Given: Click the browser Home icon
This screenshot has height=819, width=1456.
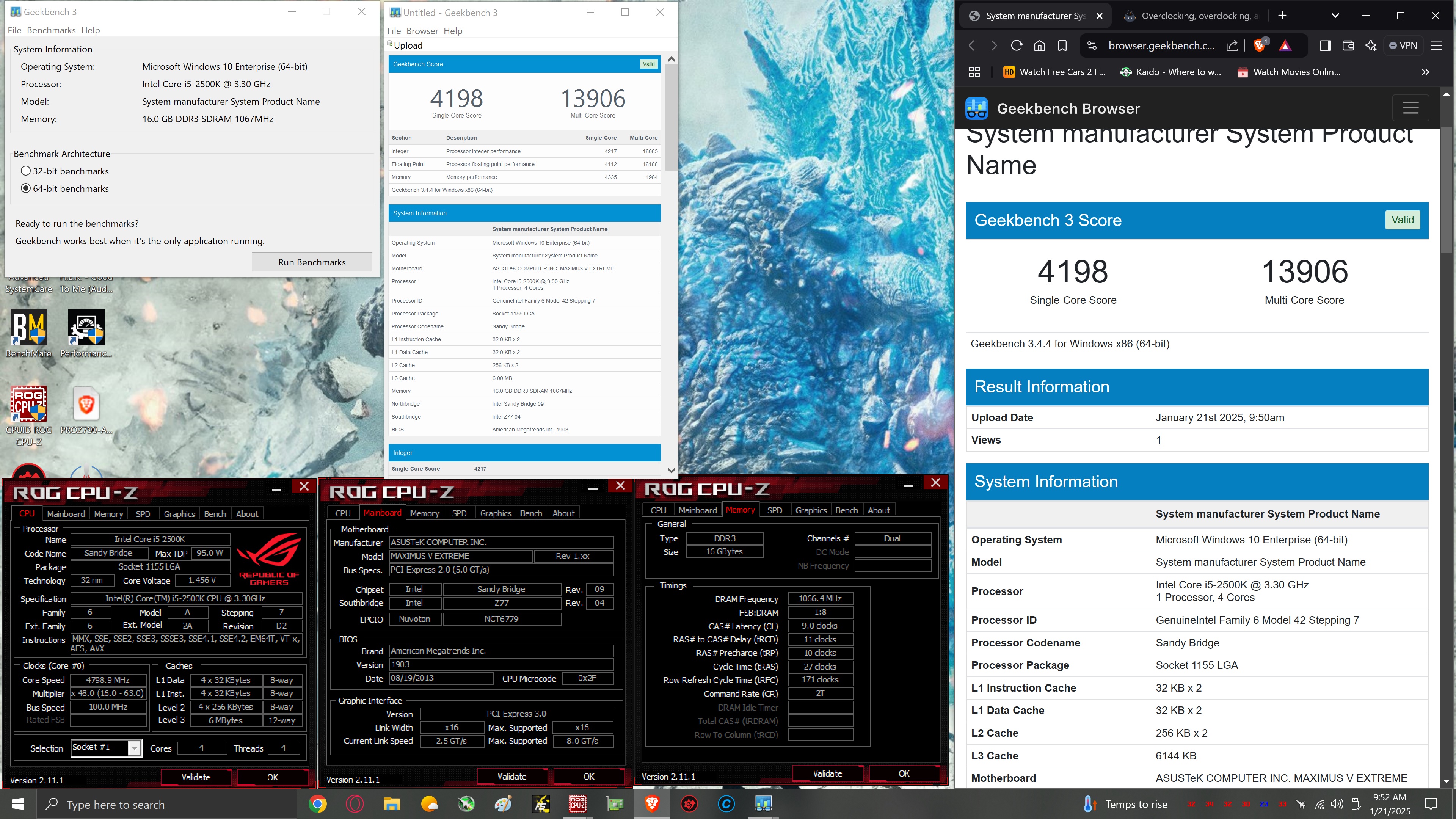Looking at the screenshot, I should [x=1039, y=46].
